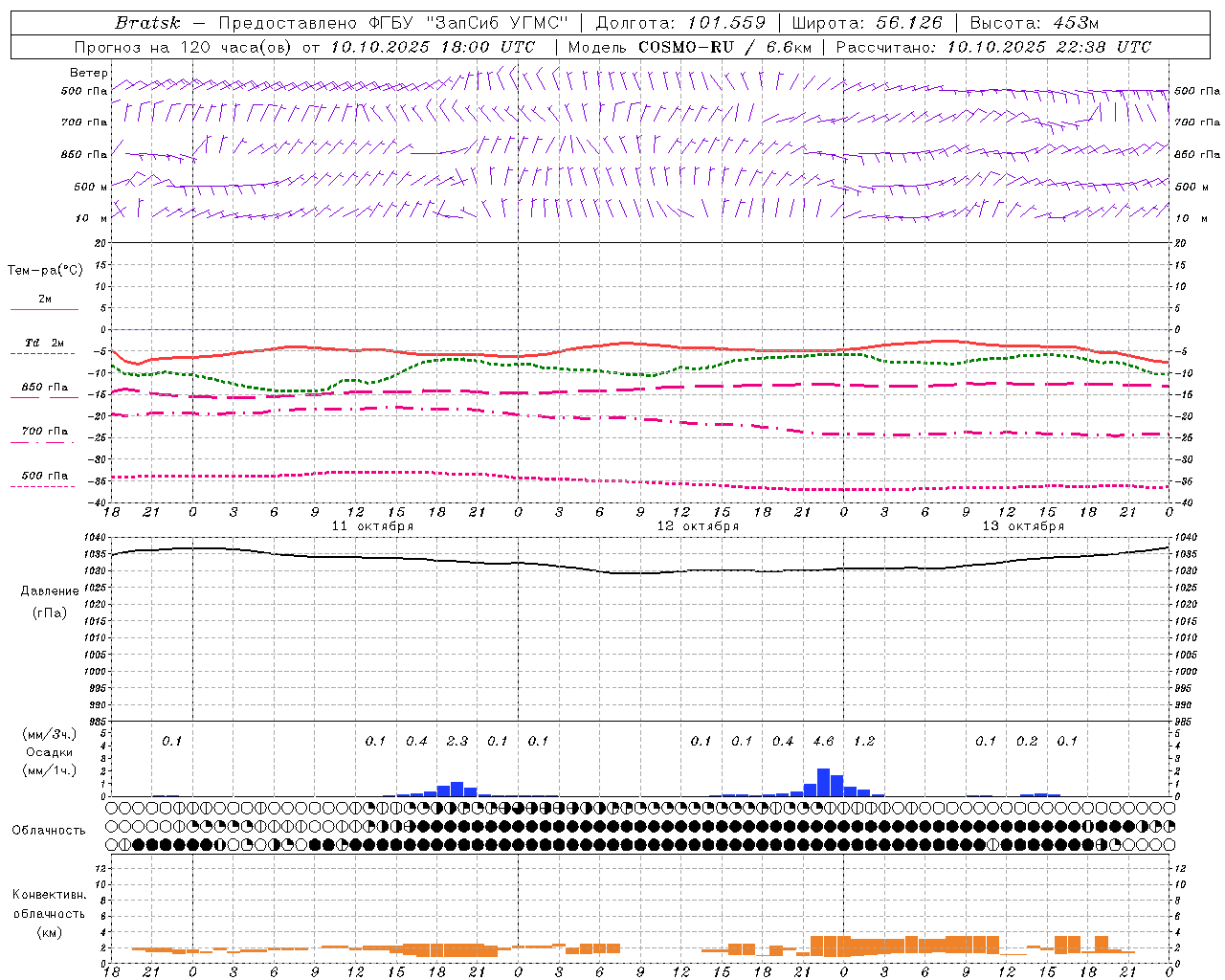Click the "Тем-ра(°C)" axis title
Image resolution: width=1225 pixels, height=980 pixels.
pos(45,270)
